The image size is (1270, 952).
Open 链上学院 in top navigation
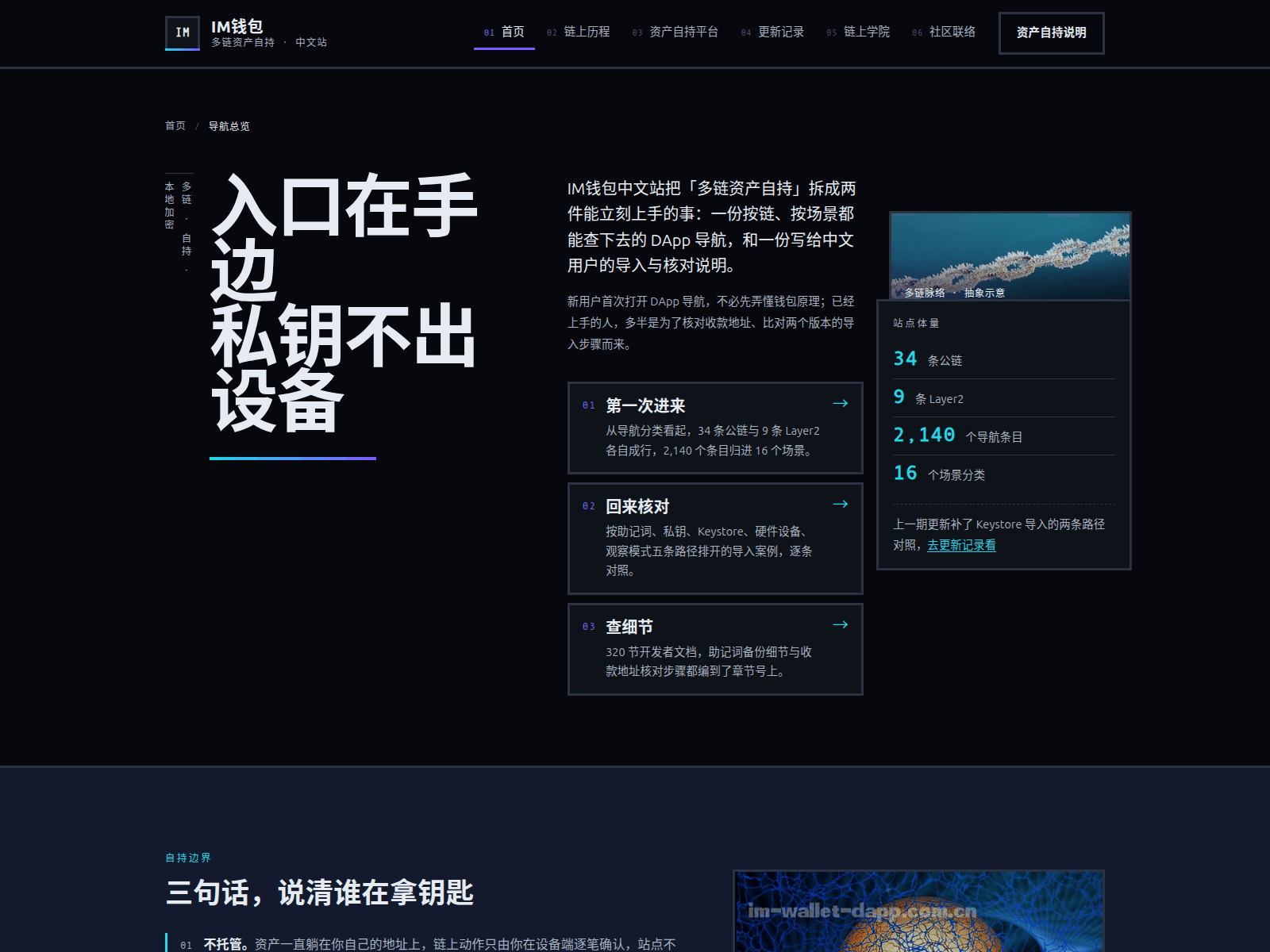coord(858,32)
